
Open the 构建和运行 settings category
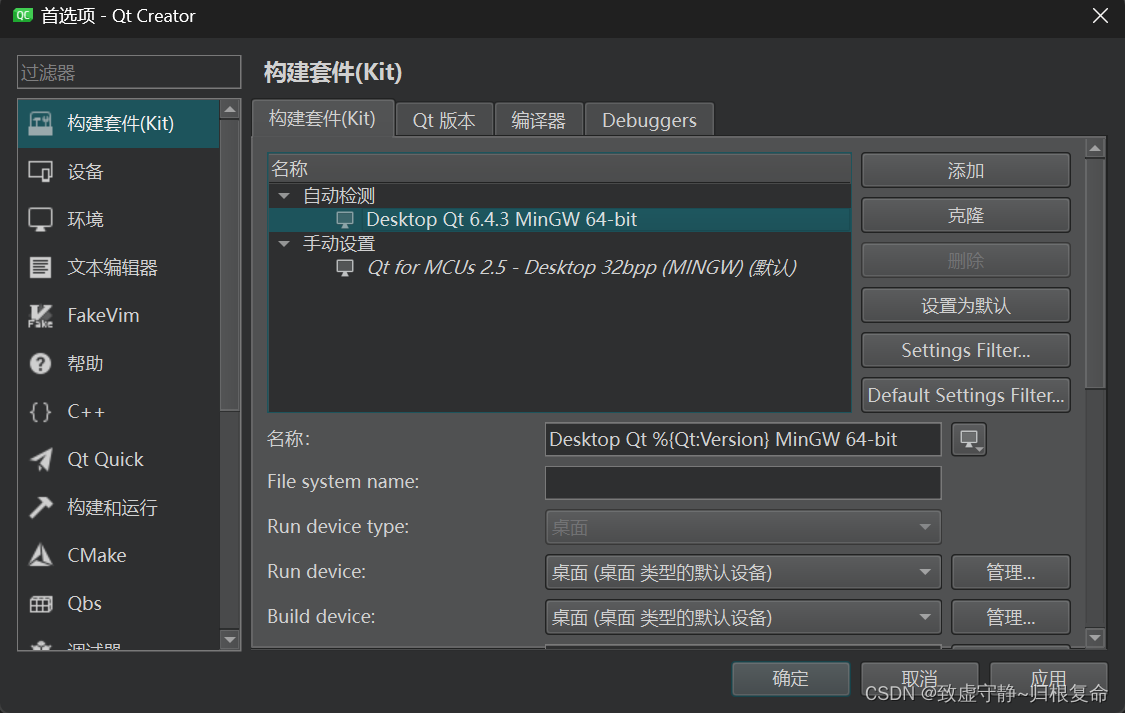pyautogui.click(x=118, y=508)
